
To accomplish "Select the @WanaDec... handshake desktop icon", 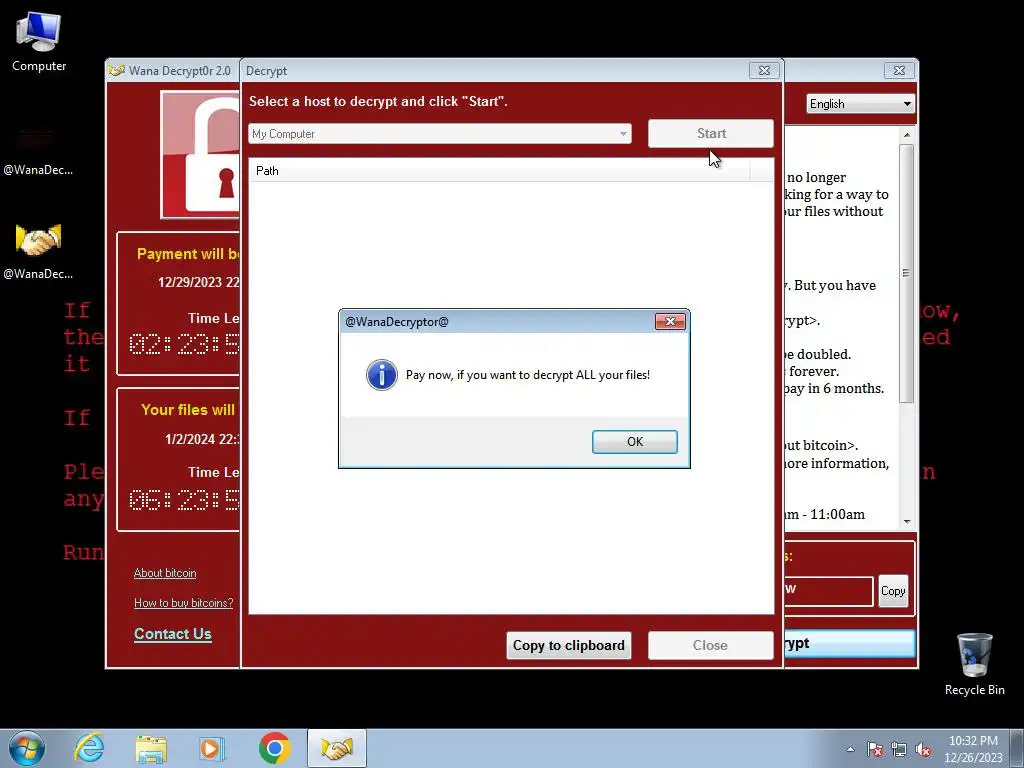I will click(x=39, y=252).
